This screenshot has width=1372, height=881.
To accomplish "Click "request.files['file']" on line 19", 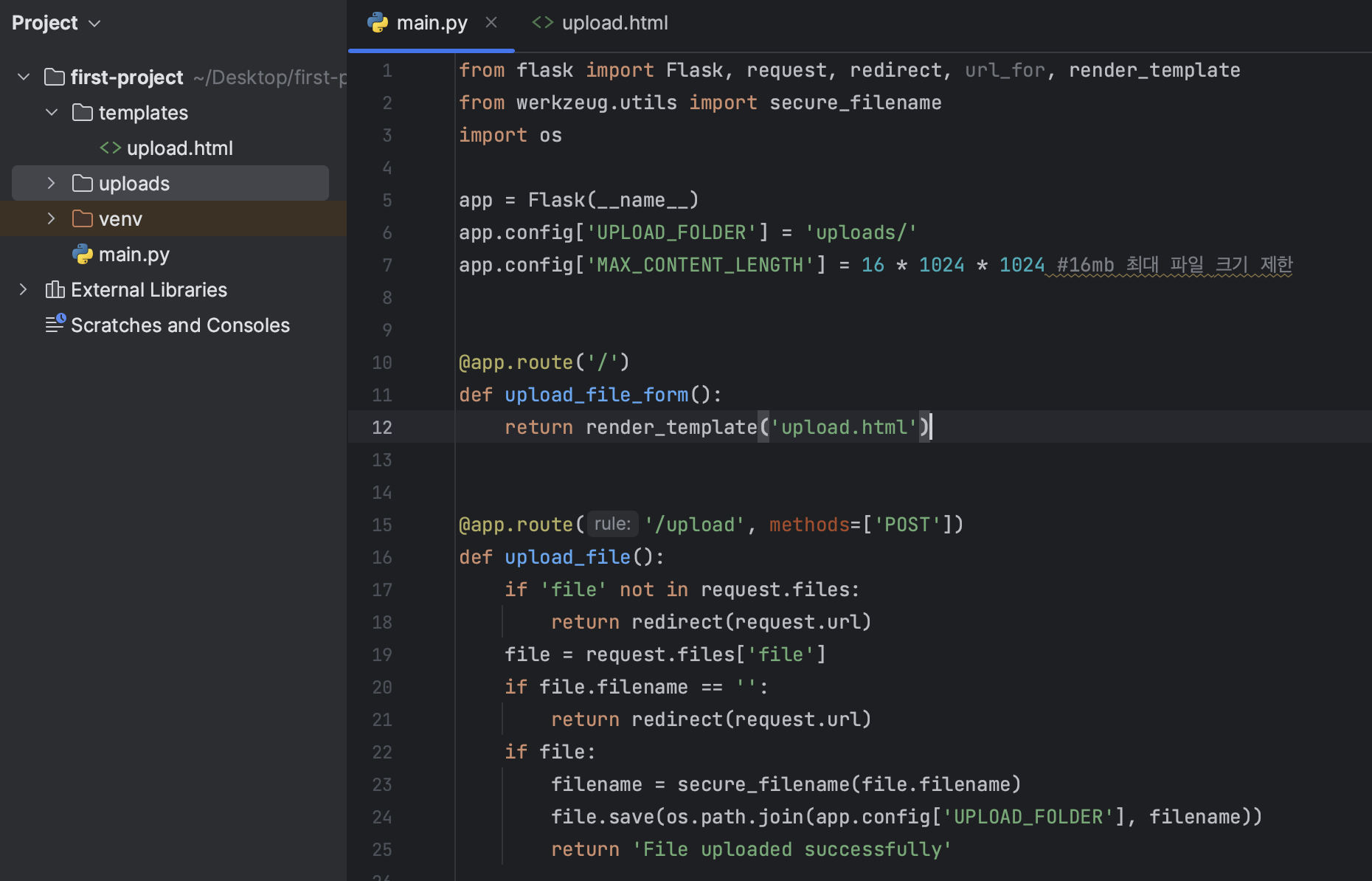I will (706, 654).
